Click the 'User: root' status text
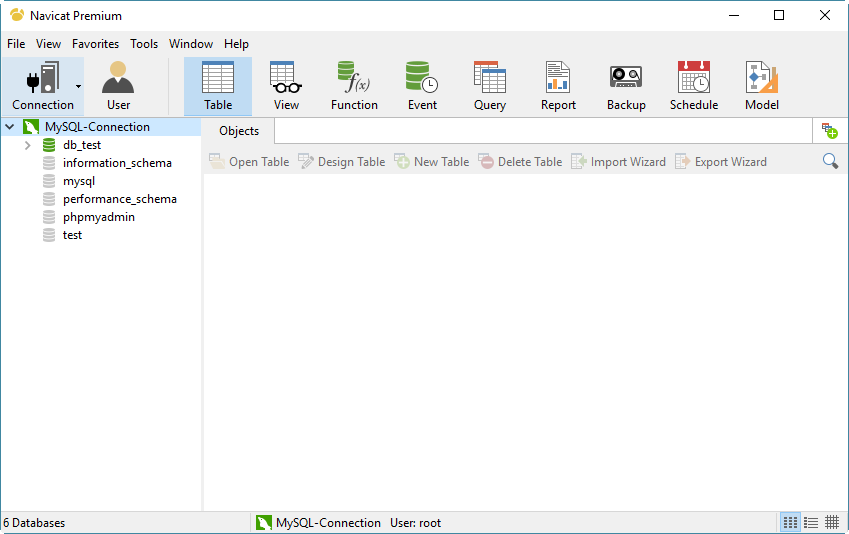This screenshot has width=849, height=534. (x=415, y=523)
